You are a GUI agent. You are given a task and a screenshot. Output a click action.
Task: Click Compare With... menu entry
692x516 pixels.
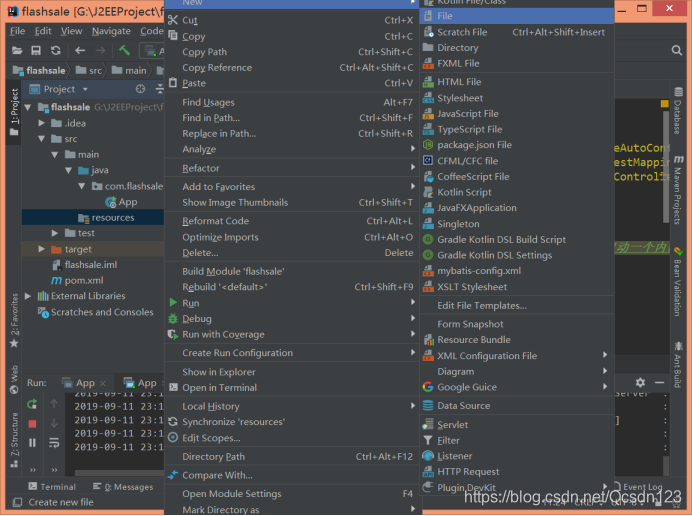pyautogui.click(x=292, y=476)
